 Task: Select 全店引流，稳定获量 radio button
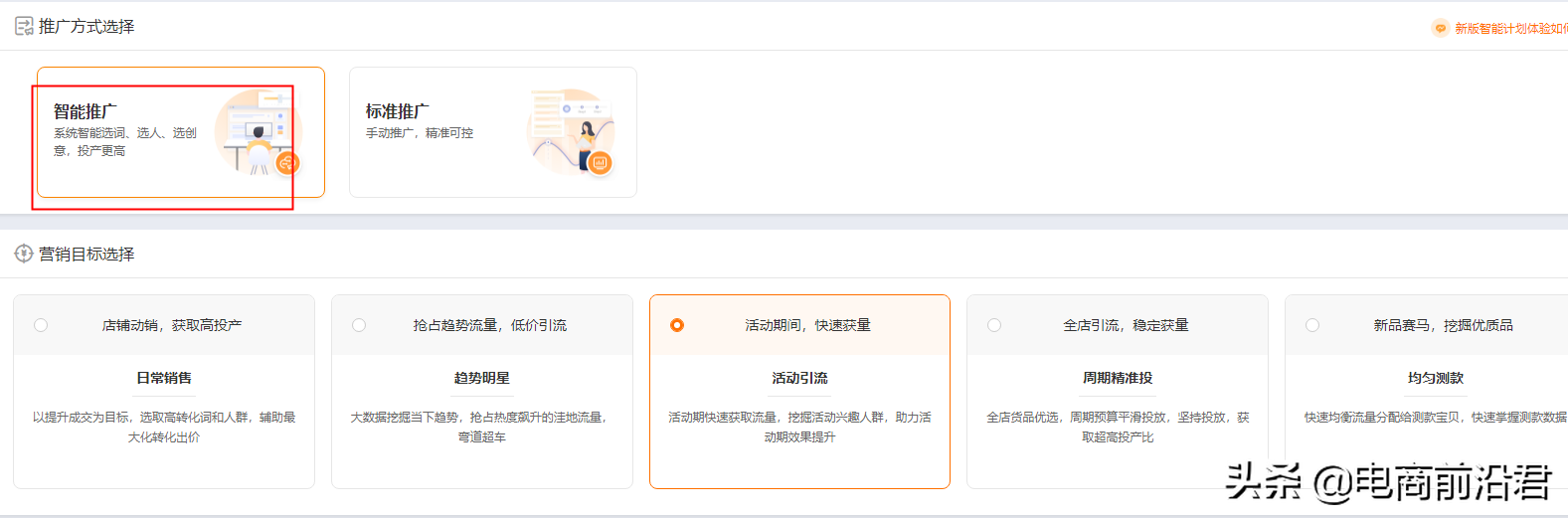pyautogui.click(x=994, y=325)
